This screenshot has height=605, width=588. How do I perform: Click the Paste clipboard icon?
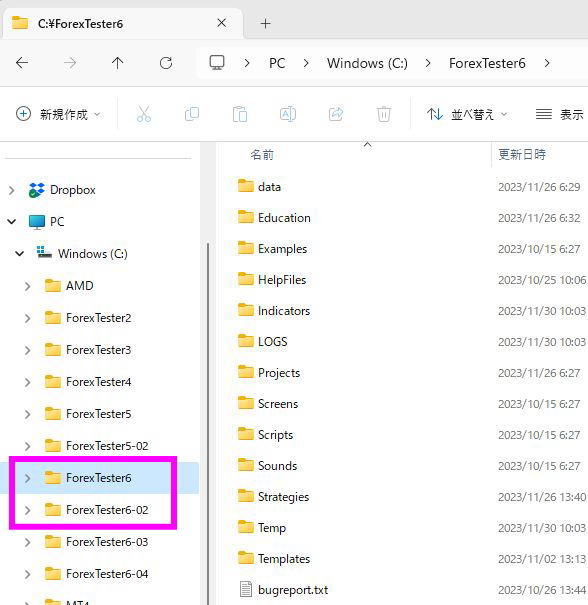pyautogui.click(x=240, y=114)
